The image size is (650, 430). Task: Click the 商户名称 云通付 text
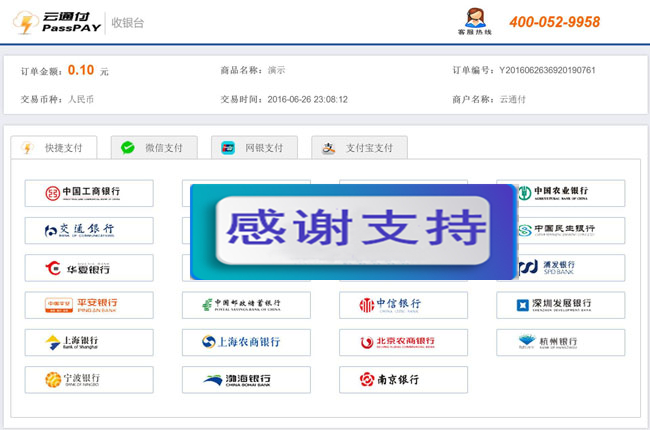[489, 100]
